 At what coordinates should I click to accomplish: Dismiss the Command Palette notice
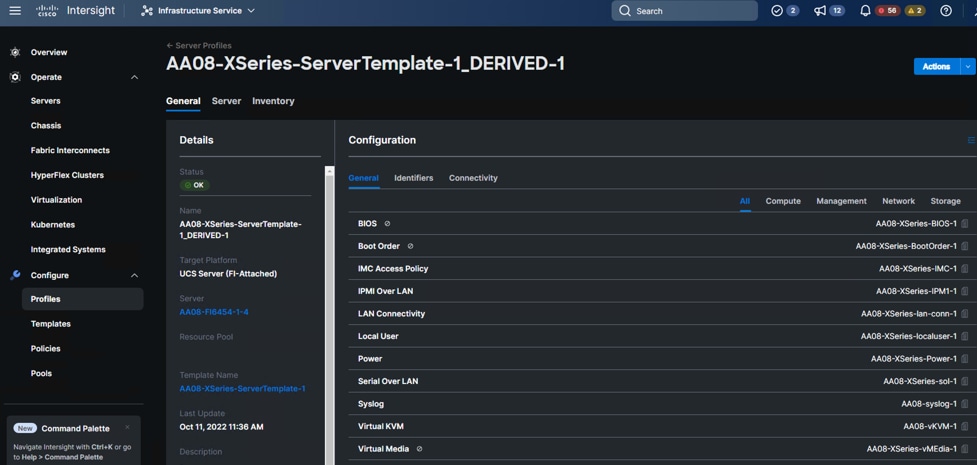pos(127,427)
